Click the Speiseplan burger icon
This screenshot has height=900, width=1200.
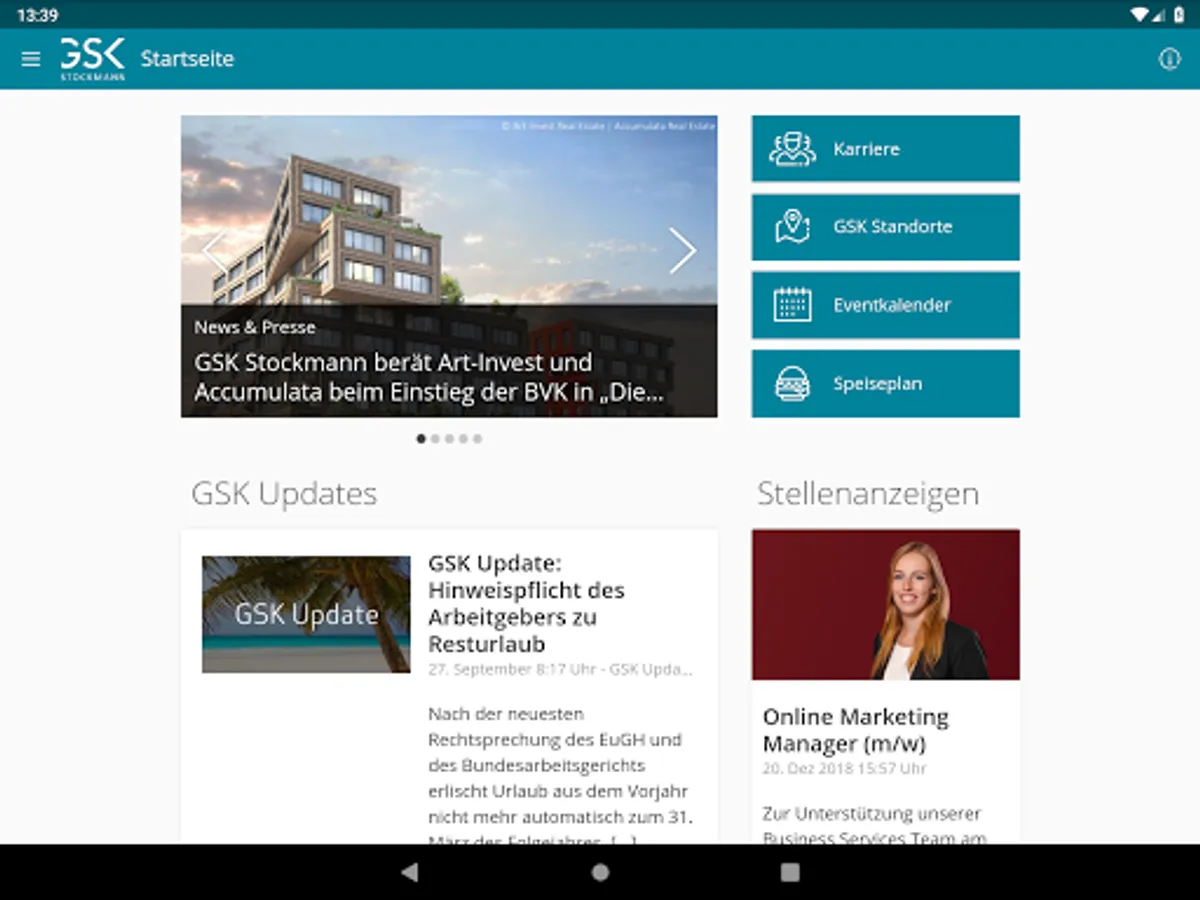[792, 383]
